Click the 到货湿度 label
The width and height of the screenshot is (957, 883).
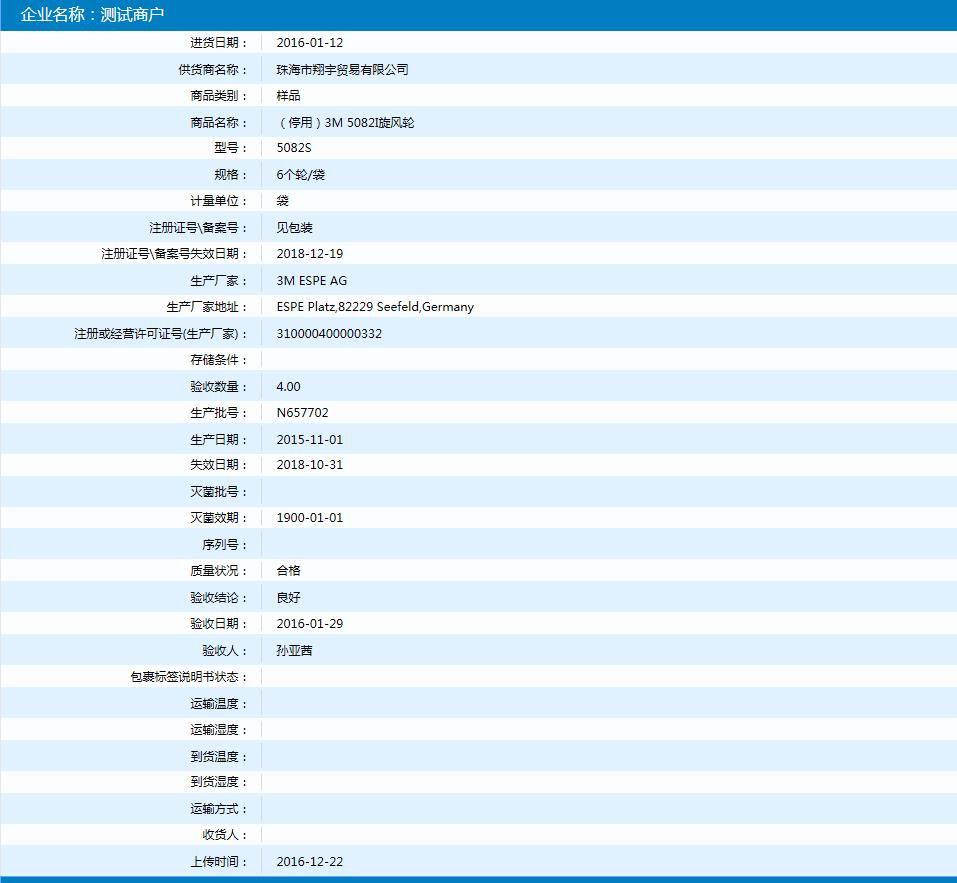218,782
